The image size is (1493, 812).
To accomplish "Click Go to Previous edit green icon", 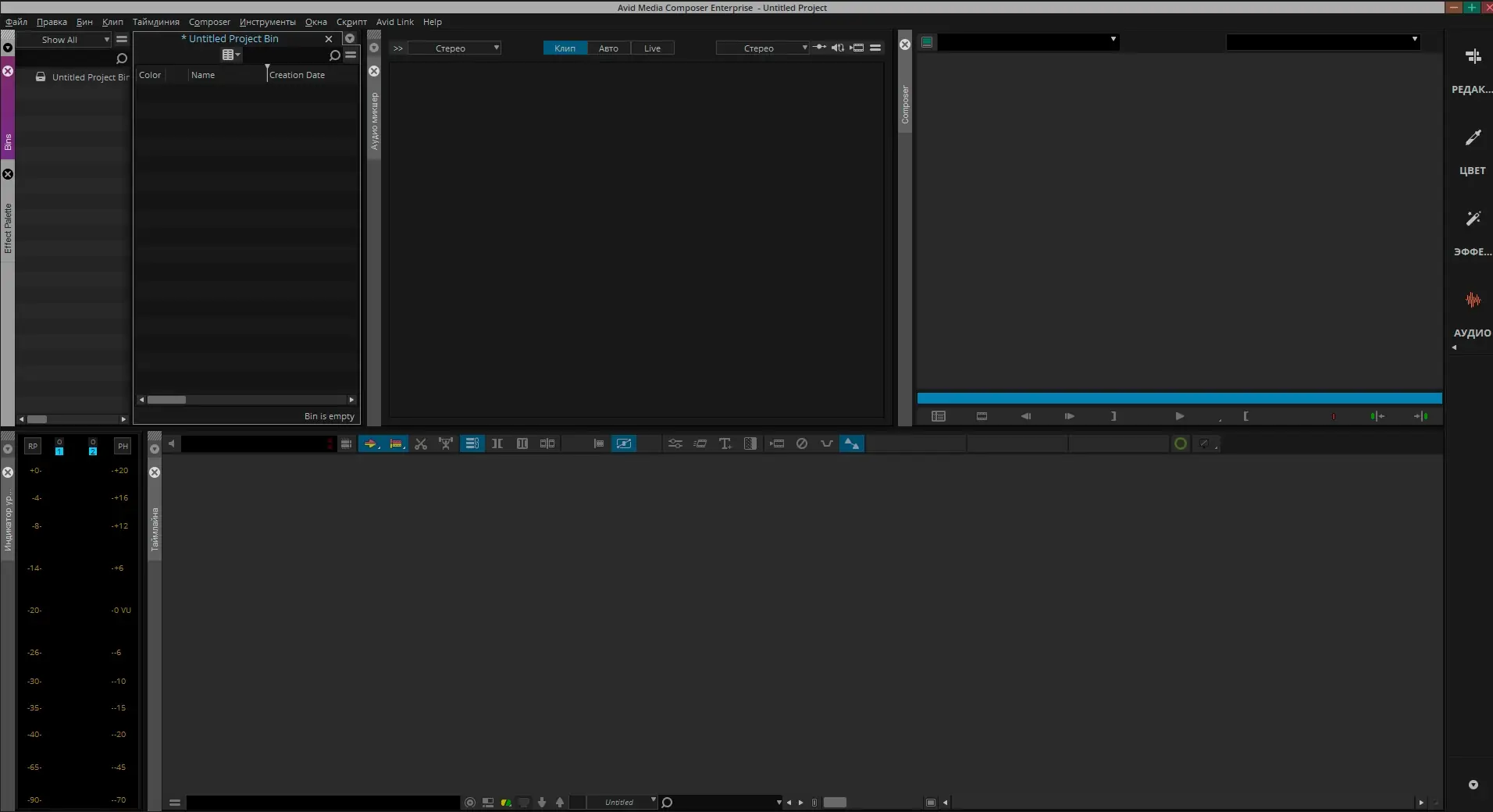I will pos(1377,416).
